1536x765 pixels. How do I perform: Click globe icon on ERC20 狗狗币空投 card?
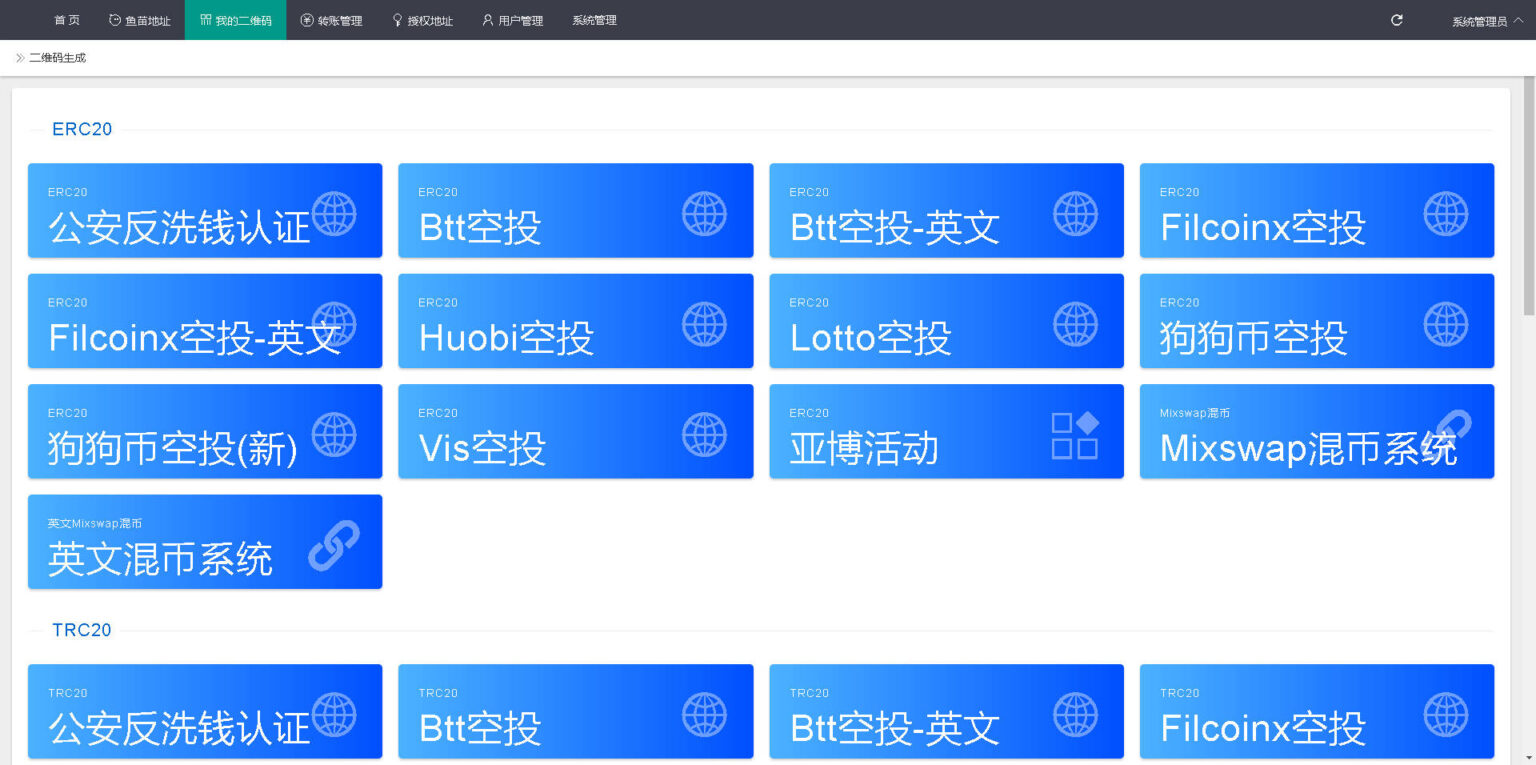point(1446,324)
